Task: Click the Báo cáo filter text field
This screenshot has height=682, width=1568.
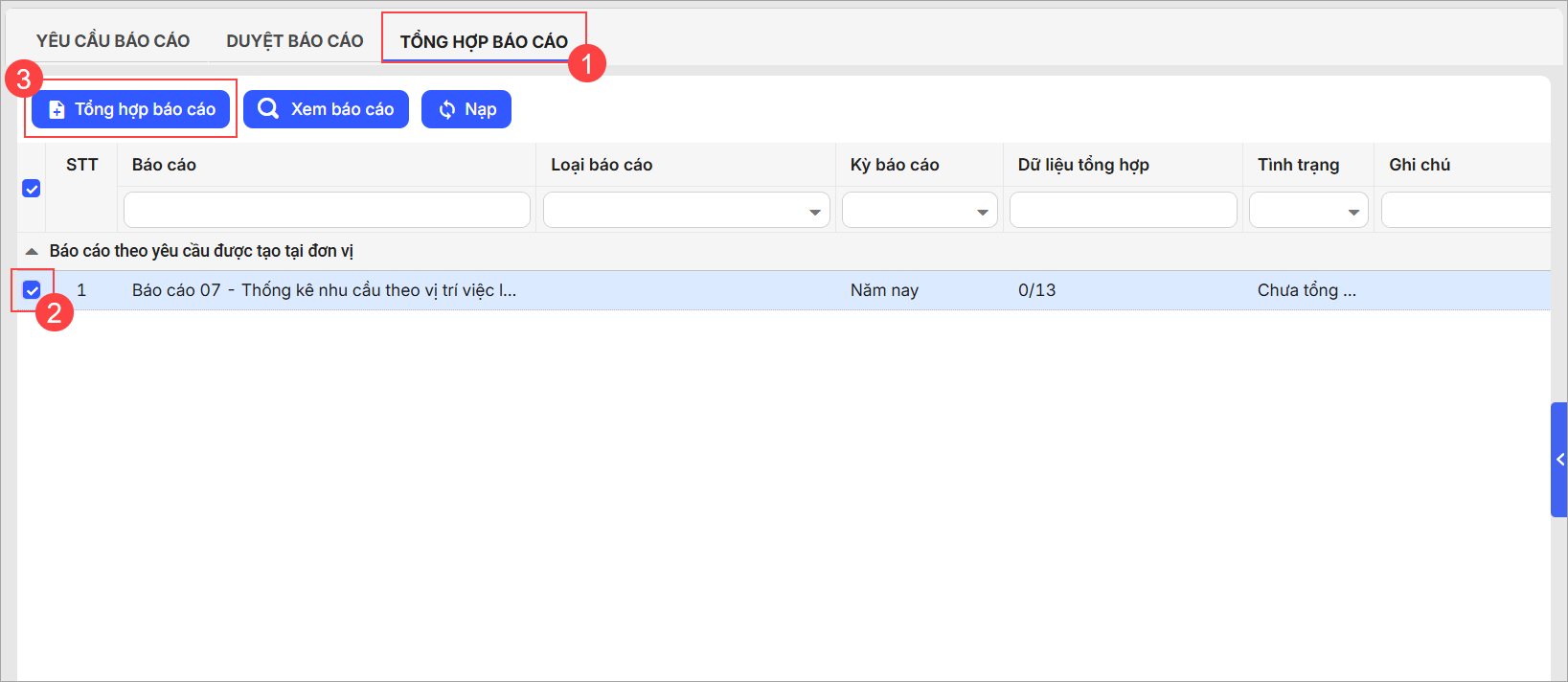Action: click(x=327, y=210)
